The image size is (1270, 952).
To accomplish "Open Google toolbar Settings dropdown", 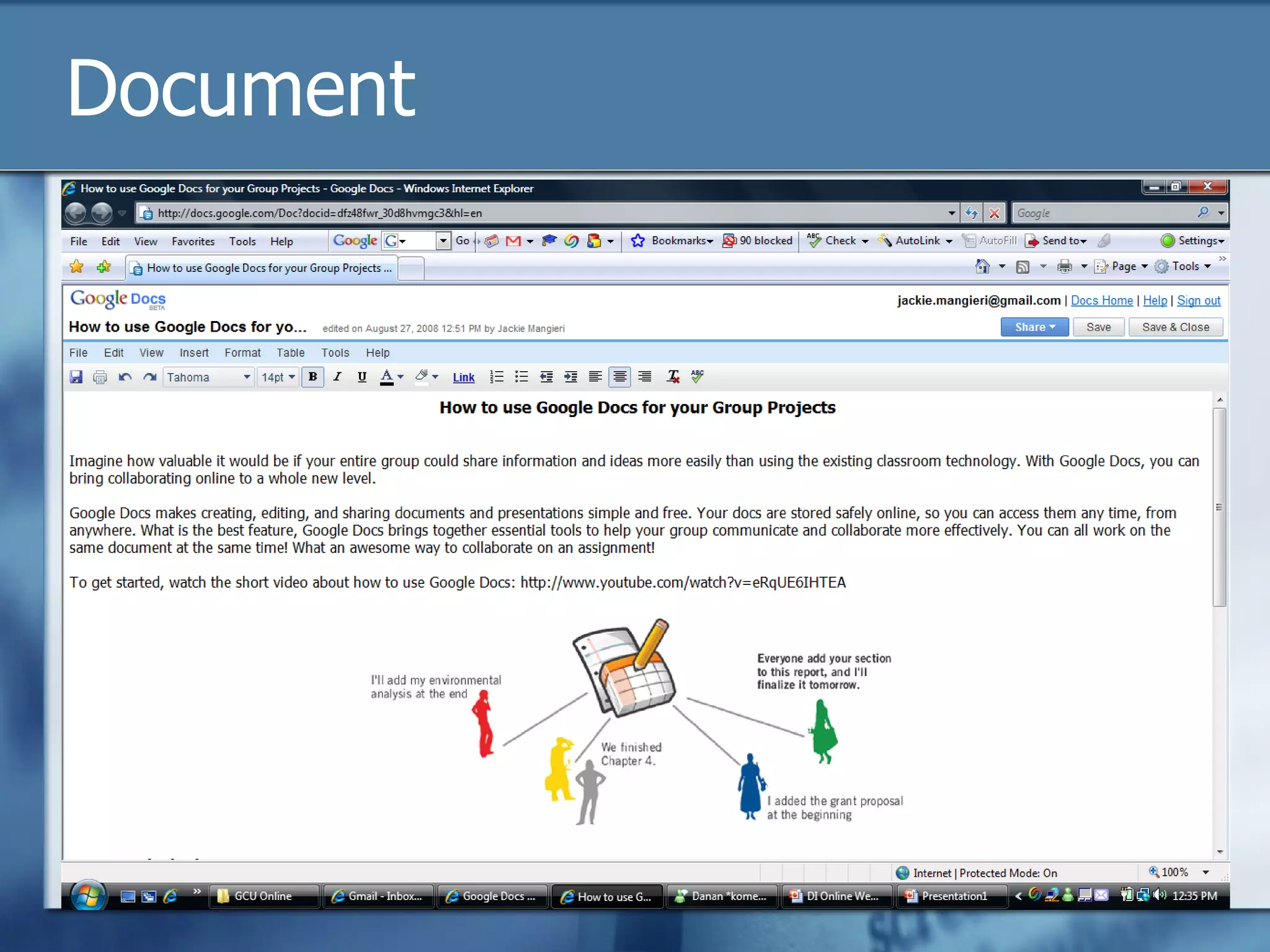I will tap(1192, 240).
